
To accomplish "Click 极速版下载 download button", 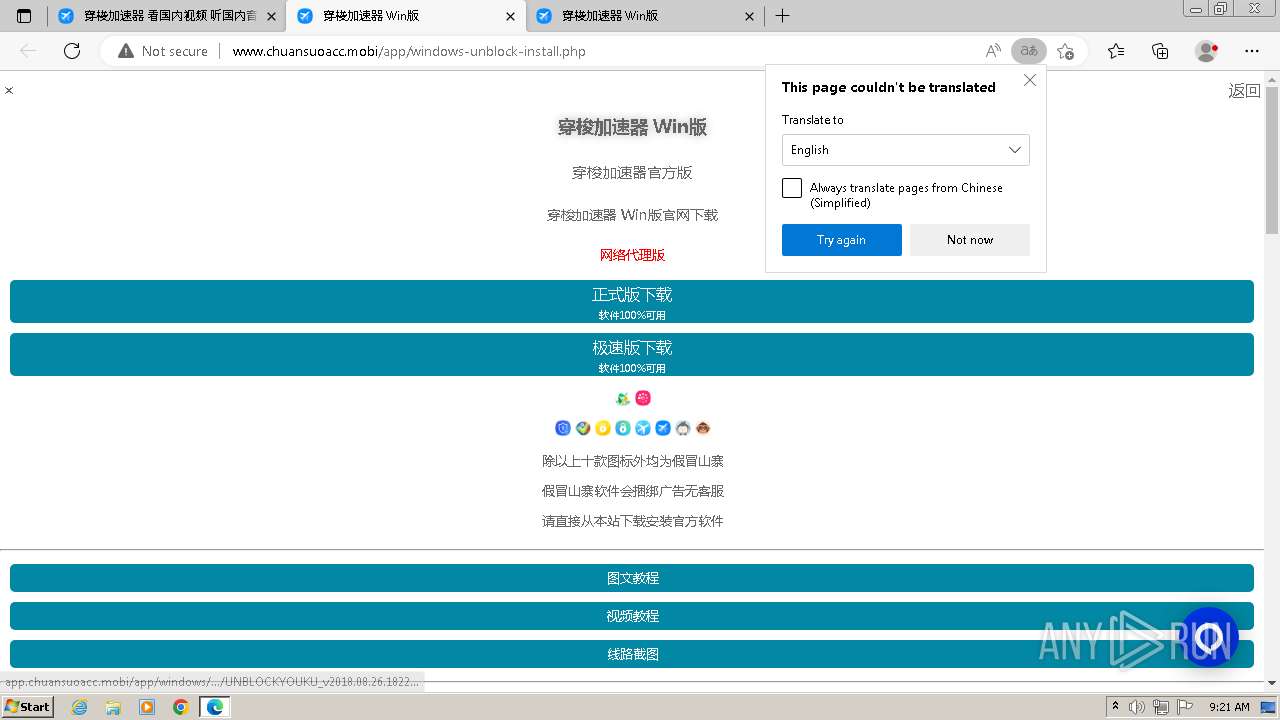I will (632, 355).
